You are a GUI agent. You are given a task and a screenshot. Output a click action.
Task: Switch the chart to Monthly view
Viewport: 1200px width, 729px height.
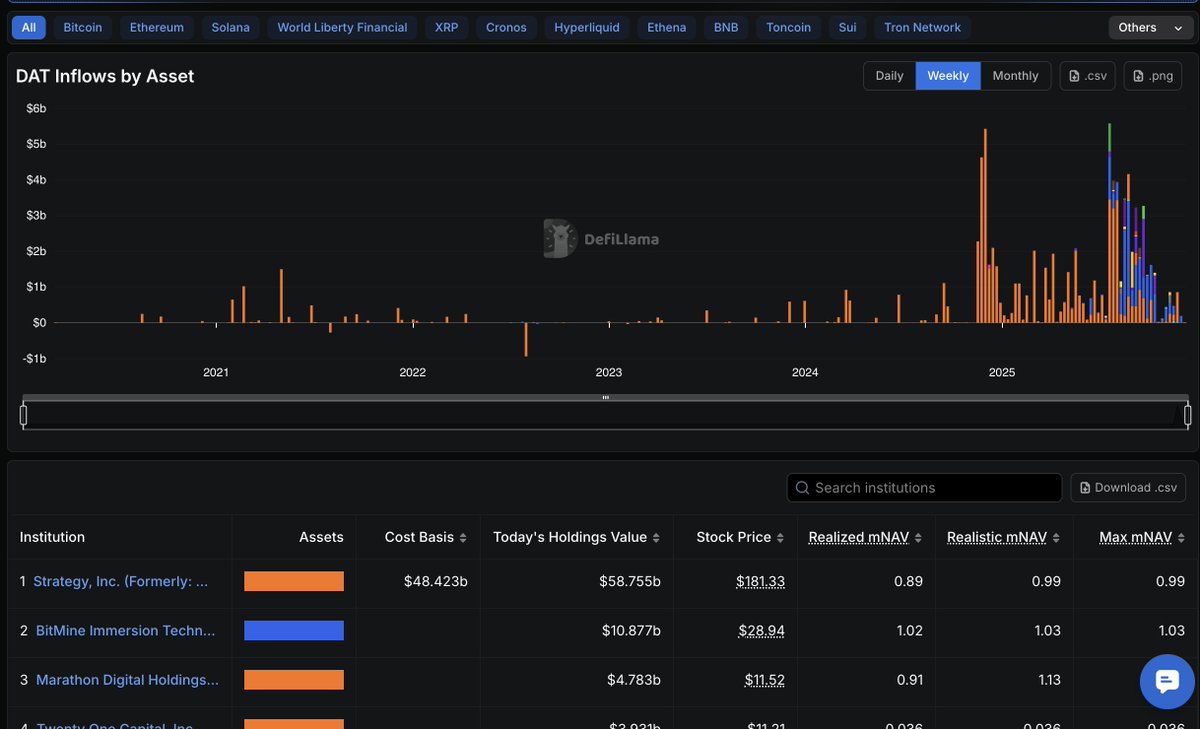pyautogui.click(x=1015, y=75)
